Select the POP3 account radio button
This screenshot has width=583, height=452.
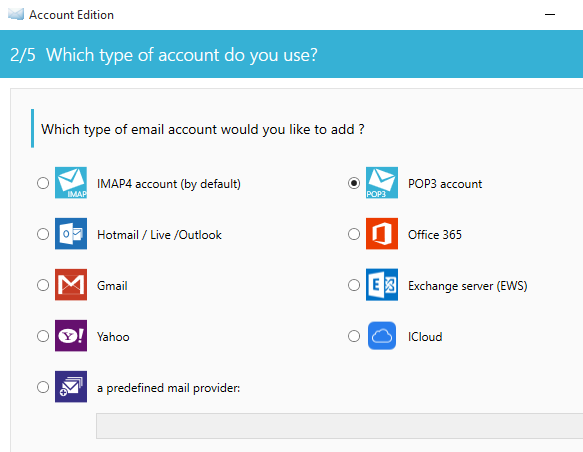(354, 183)
